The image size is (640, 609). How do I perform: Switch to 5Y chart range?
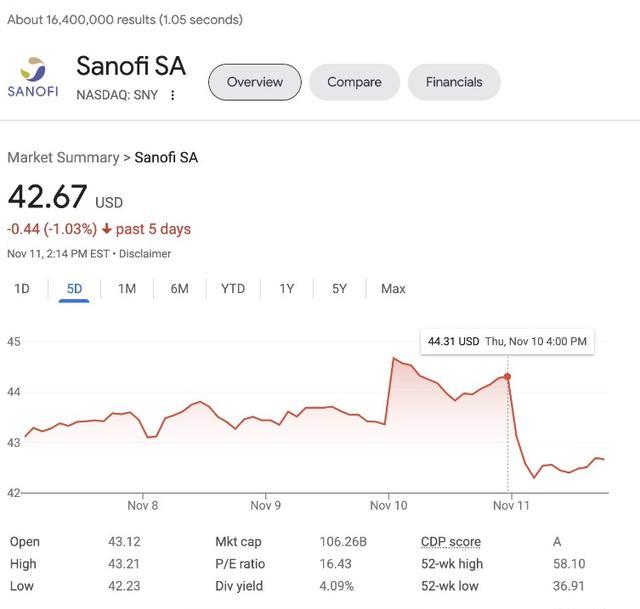click(x=339, y=288)
